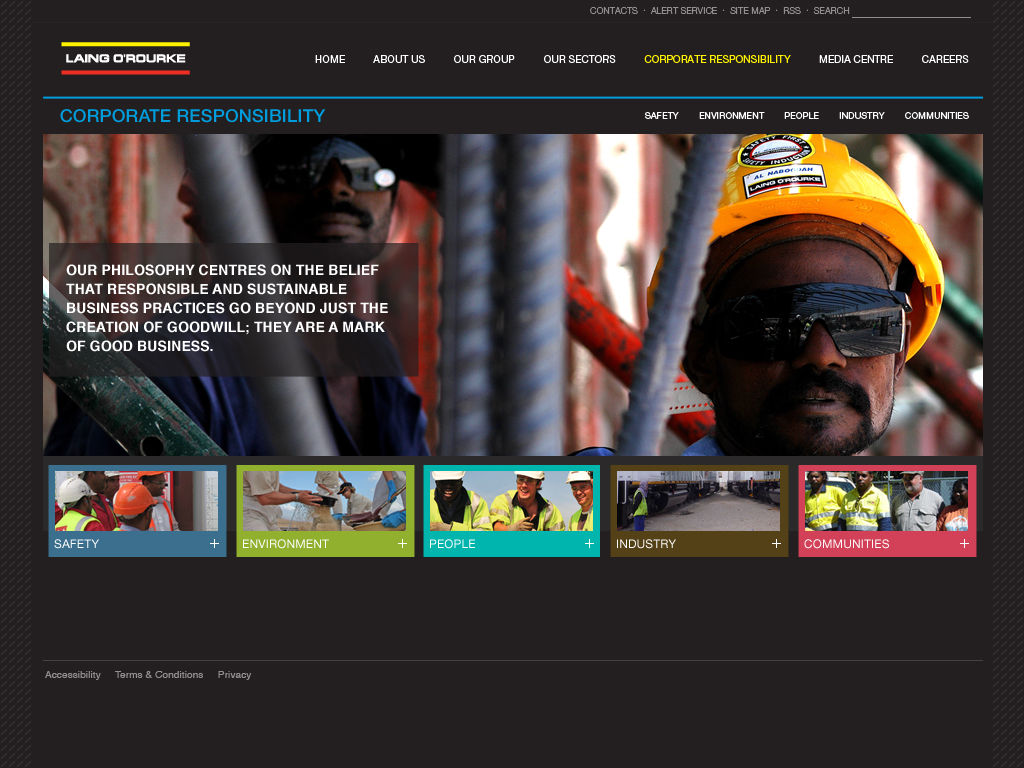Click in the Search input field
The height and width of the screenshot is (768, 1024).
click(910, 11)
